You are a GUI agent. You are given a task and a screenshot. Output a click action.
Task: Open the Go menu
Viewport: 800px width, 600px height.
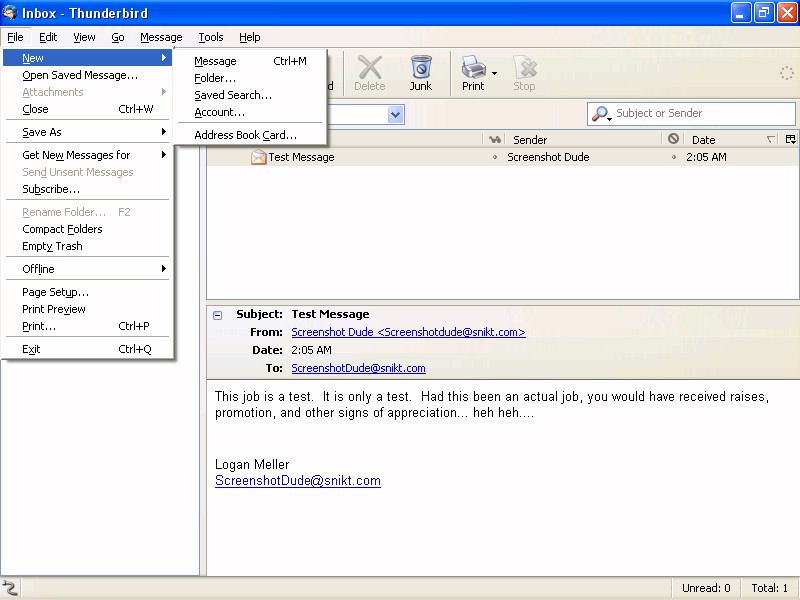click(118, 37)
